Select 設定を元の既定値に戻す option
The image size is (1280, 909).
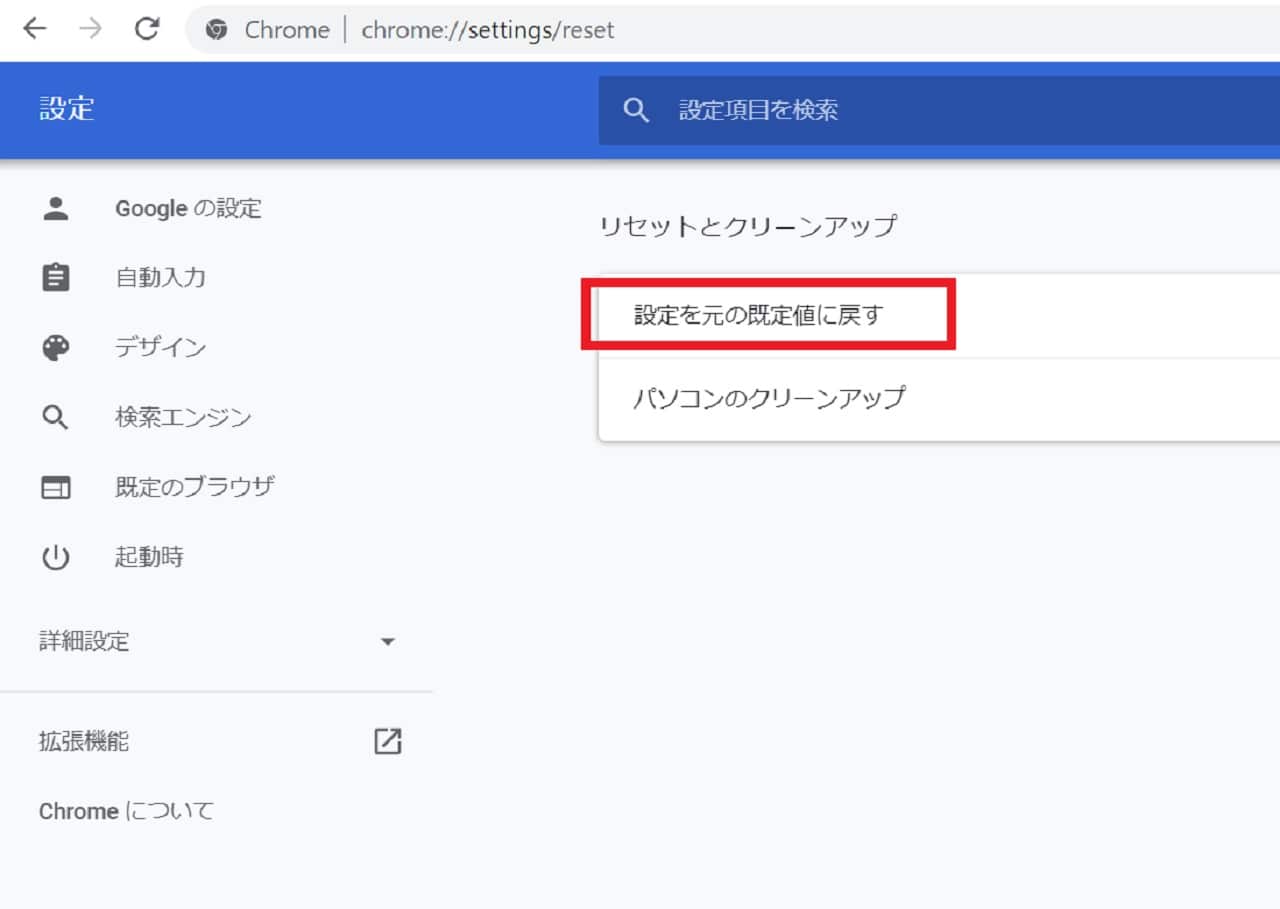coord(759,316)
